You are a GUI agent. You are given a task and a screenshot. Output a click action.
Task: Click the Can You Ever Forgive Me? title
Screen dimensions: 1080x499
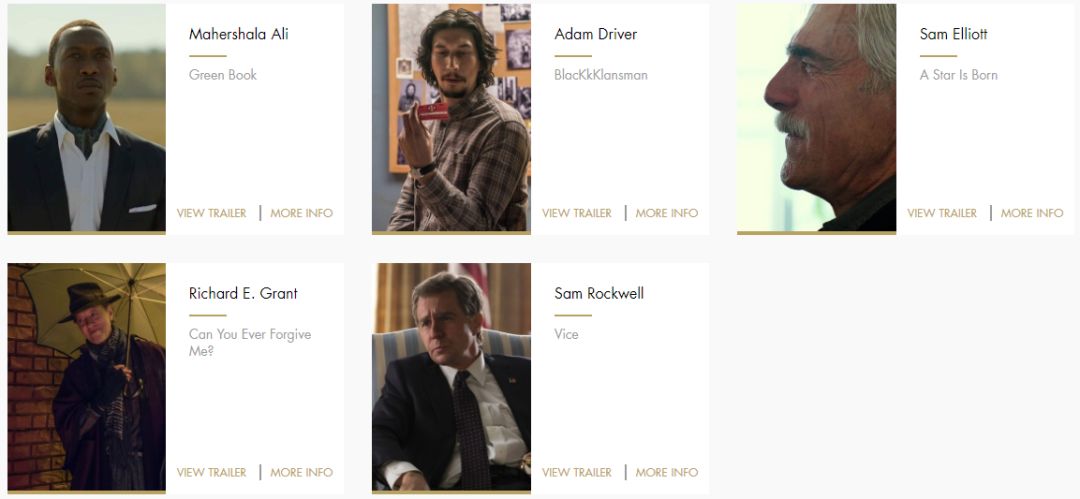tap(250, 342)
